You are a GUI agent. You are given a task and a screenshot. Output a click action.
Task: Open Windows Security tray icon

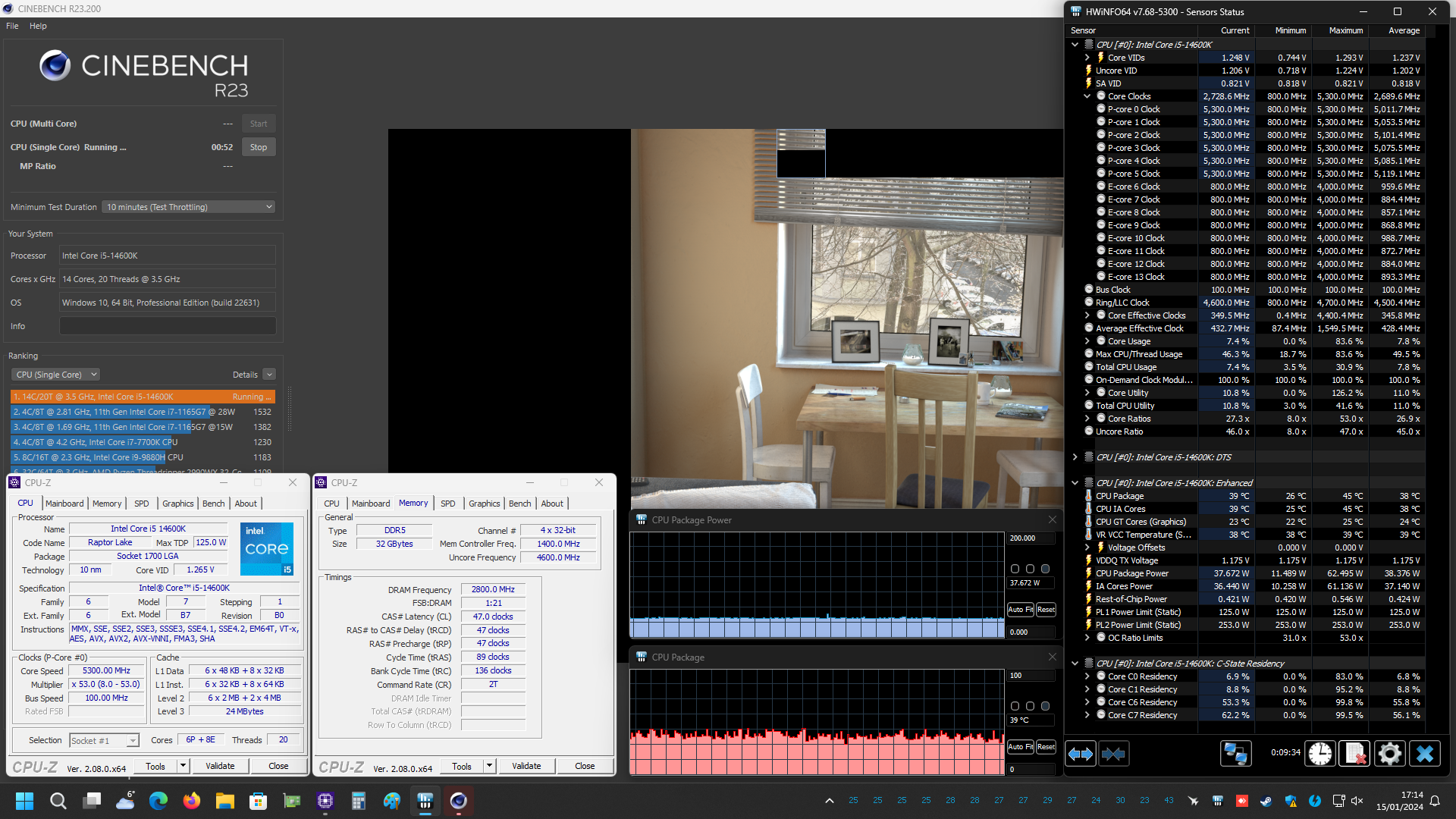tap(1291, 801)
